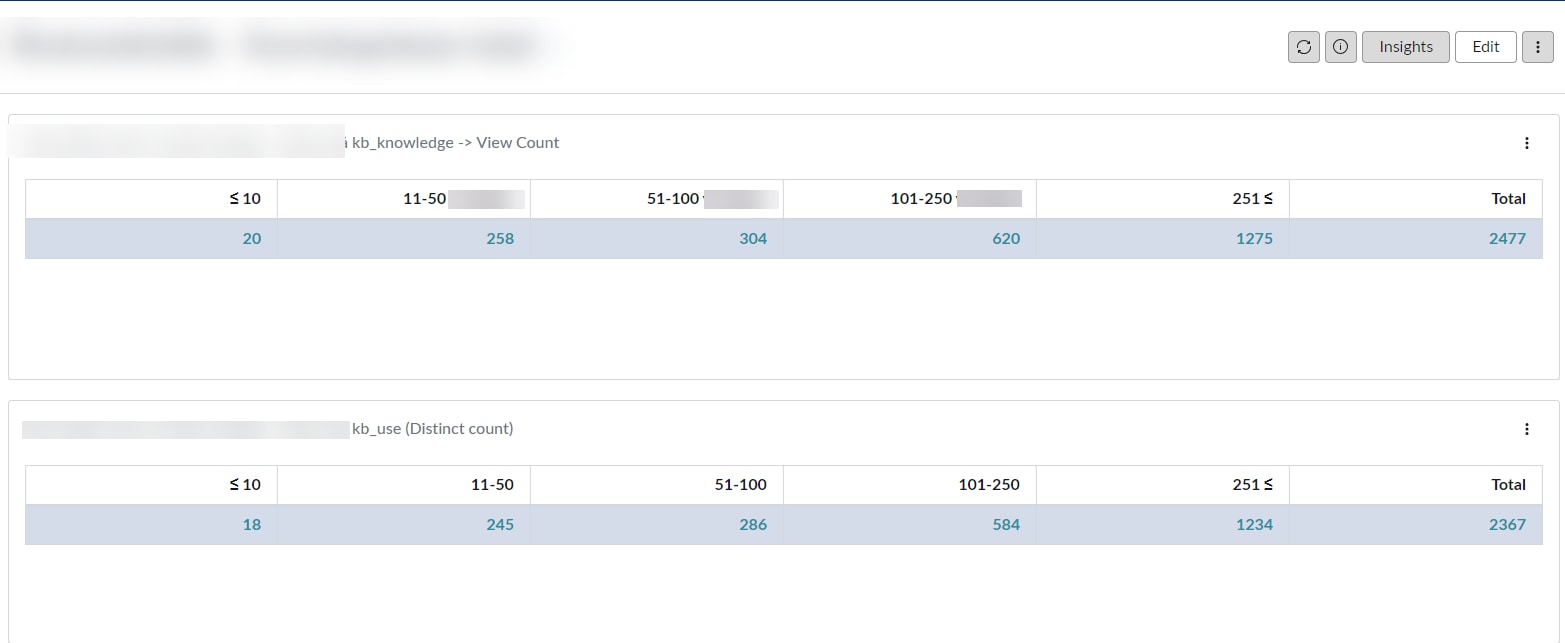
Task: Click the kb_knowledge -> View Count widget title
Action: point(455,143)
